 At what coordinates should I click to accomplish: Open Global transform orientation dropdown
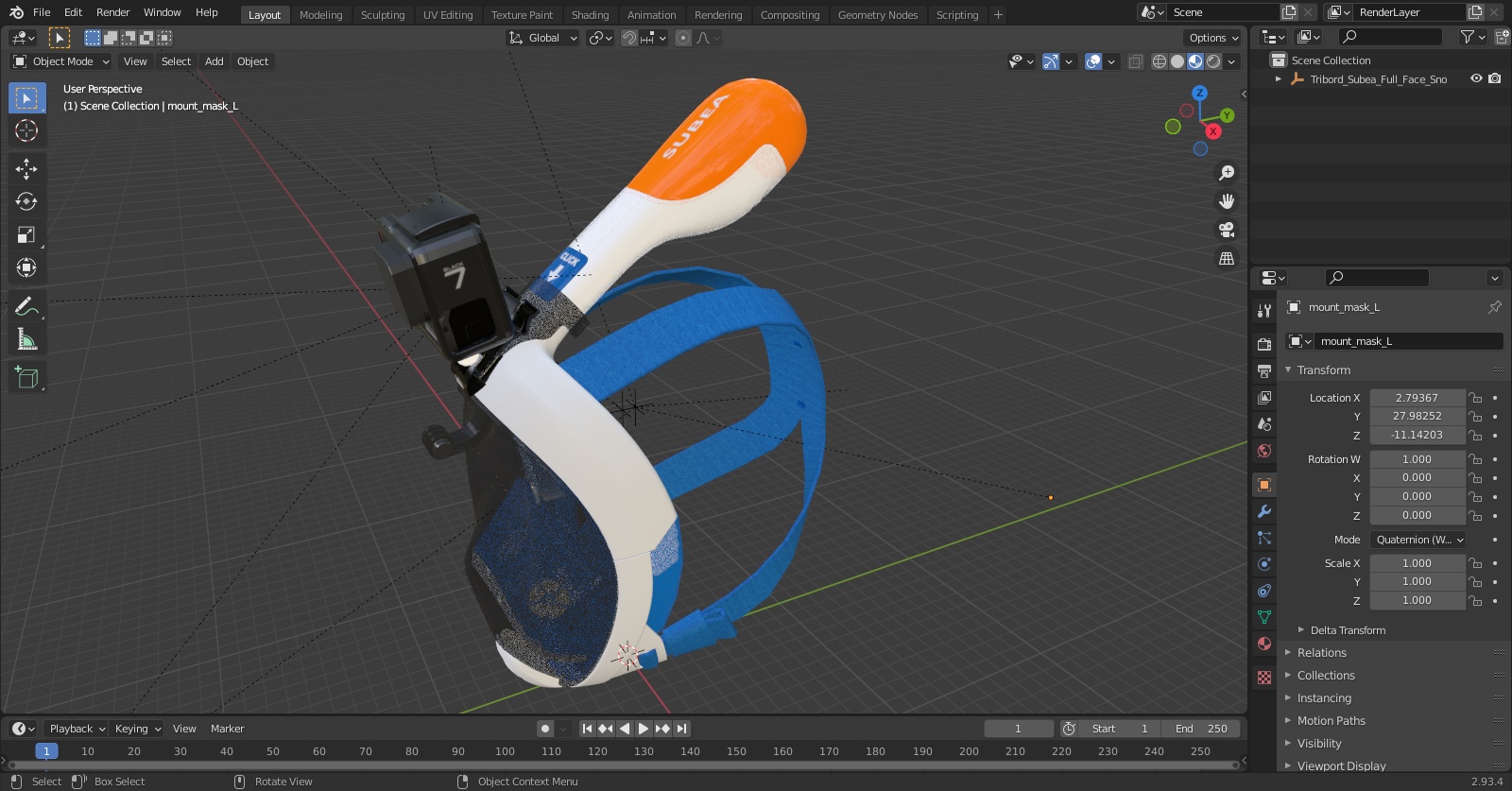pyautogui.click(x=542, y=38)
